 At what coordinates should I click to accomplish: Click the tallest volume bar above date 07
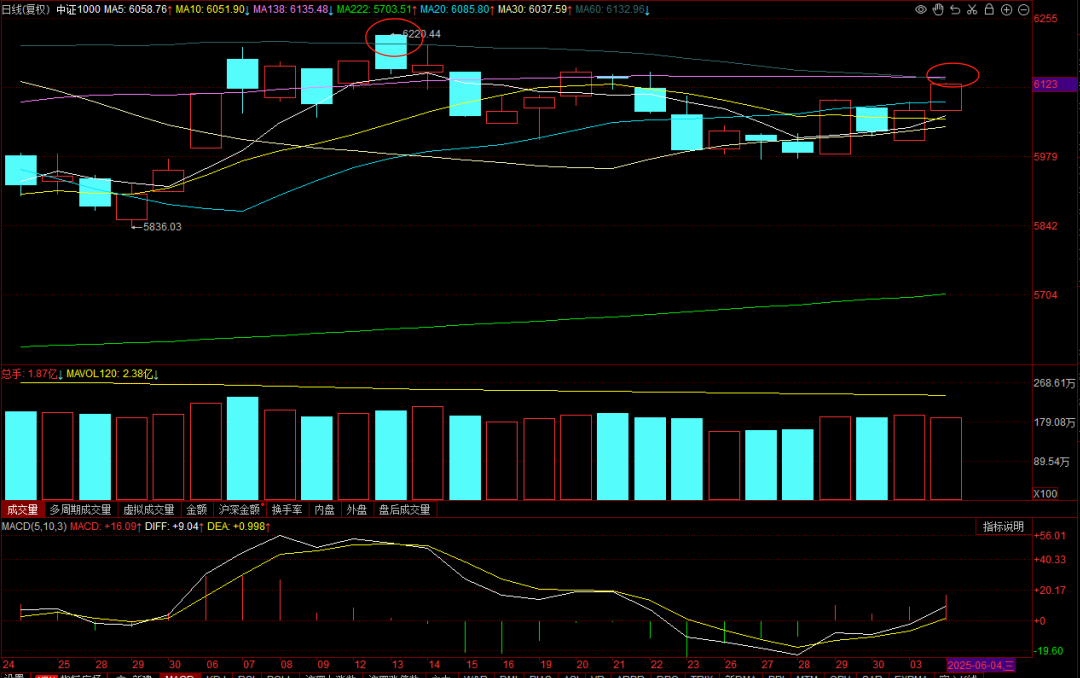[x=242, y=448]
